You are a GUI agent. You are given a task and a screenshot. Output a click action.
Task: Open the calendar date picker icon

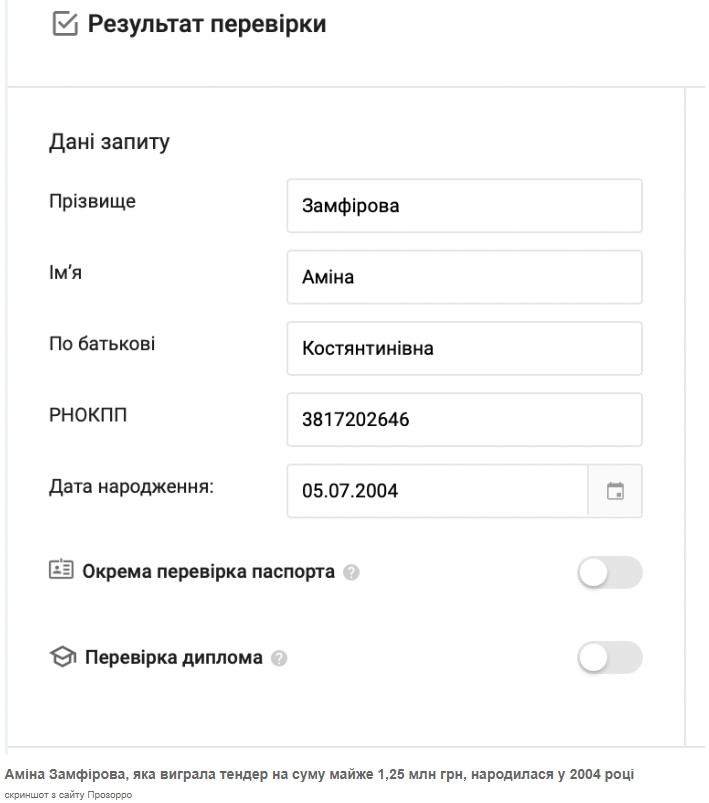[x=615, y=491]
